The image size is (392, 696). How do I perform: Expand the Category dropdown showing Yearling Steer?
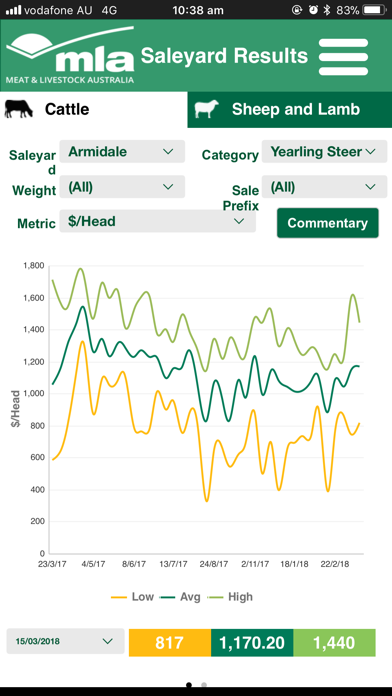click(x=325, y=151)
